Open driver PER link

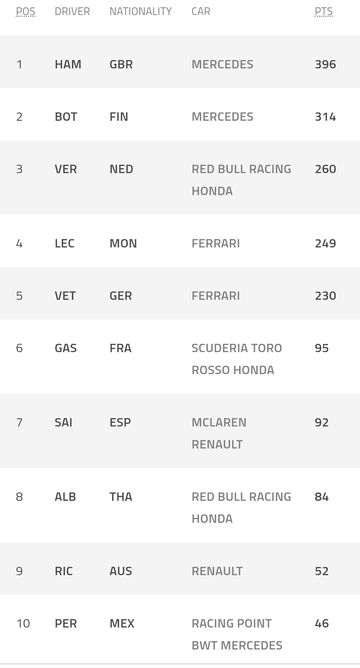click(x=66, y=624)
